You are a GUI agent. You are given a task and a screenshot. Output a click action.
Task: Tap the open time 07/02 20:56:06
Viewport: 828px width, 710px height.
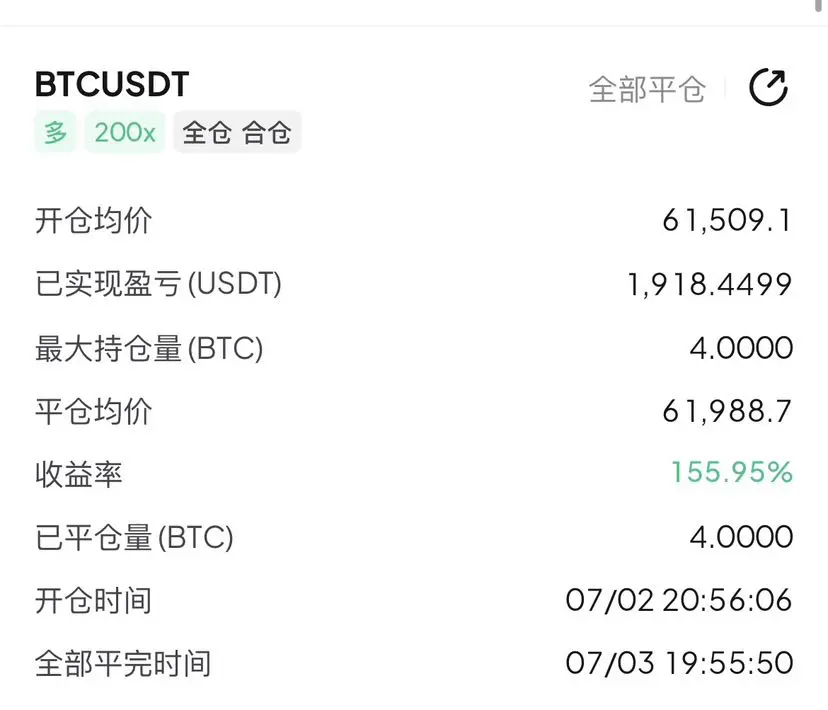(x=679, y=600)
